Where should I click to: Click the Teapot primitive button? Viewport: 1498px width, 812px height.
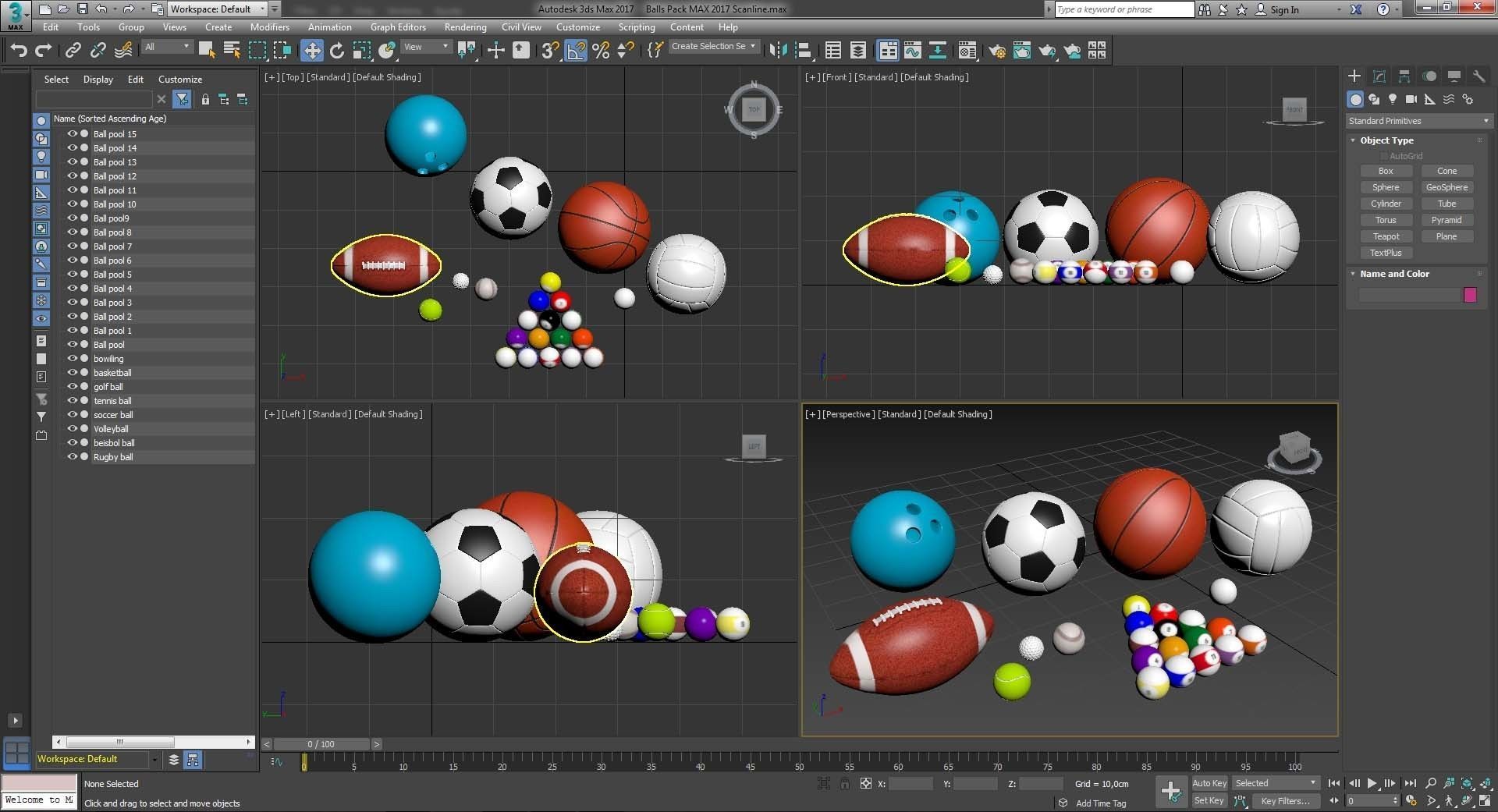pyautogui.click(x=1386, y=236)
